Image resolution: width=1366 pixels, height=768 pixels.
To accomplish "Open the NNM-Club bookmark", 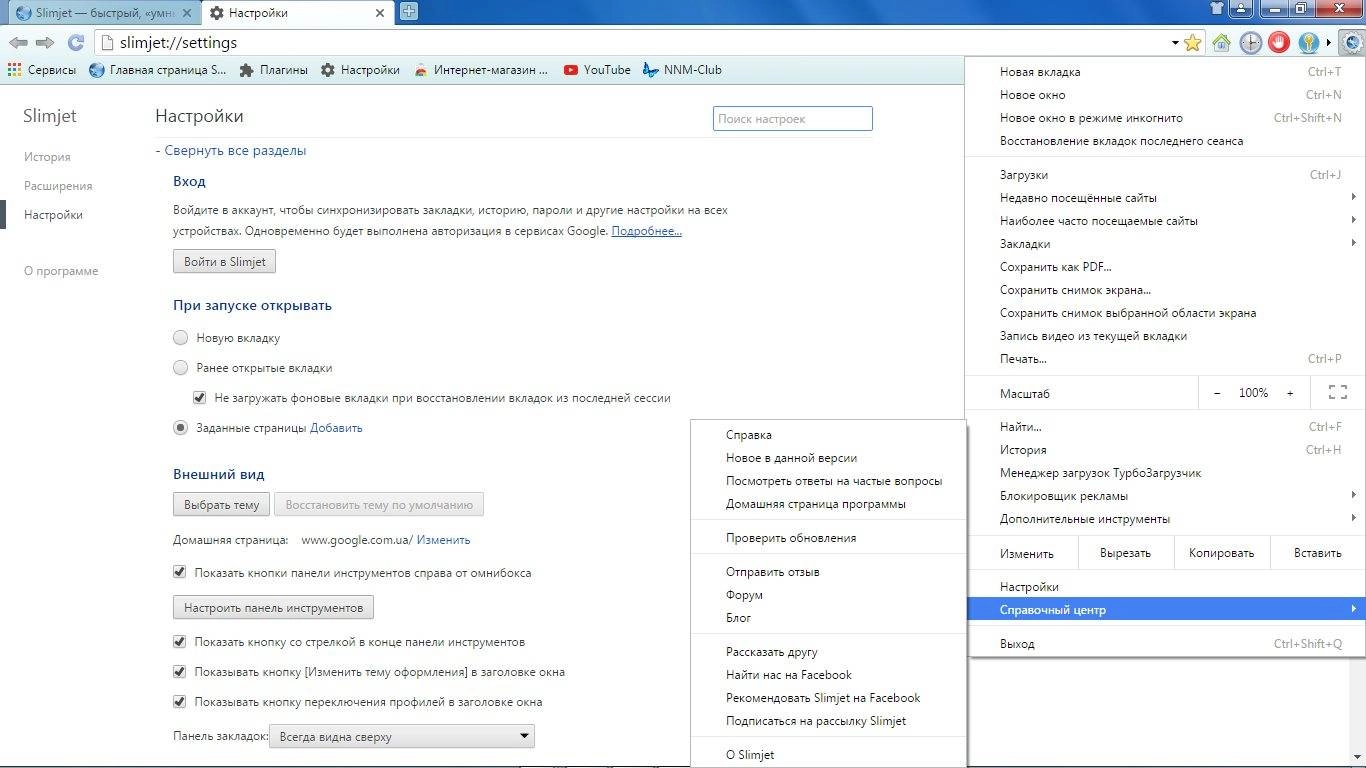I will coord(682,70).
